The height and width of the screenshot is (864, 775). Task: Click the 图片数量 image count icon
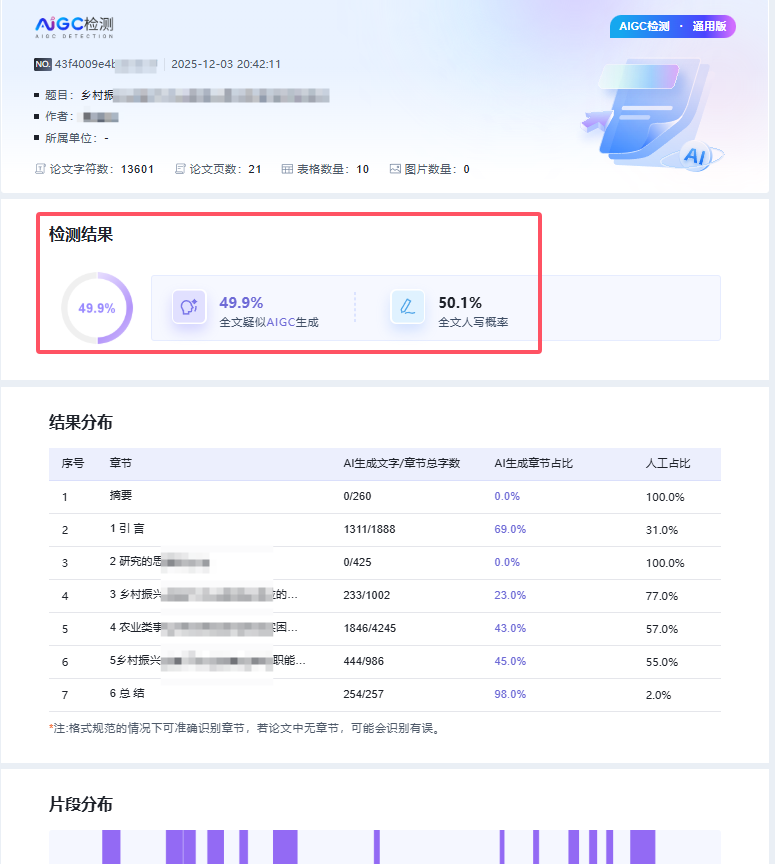click(395, 169)
